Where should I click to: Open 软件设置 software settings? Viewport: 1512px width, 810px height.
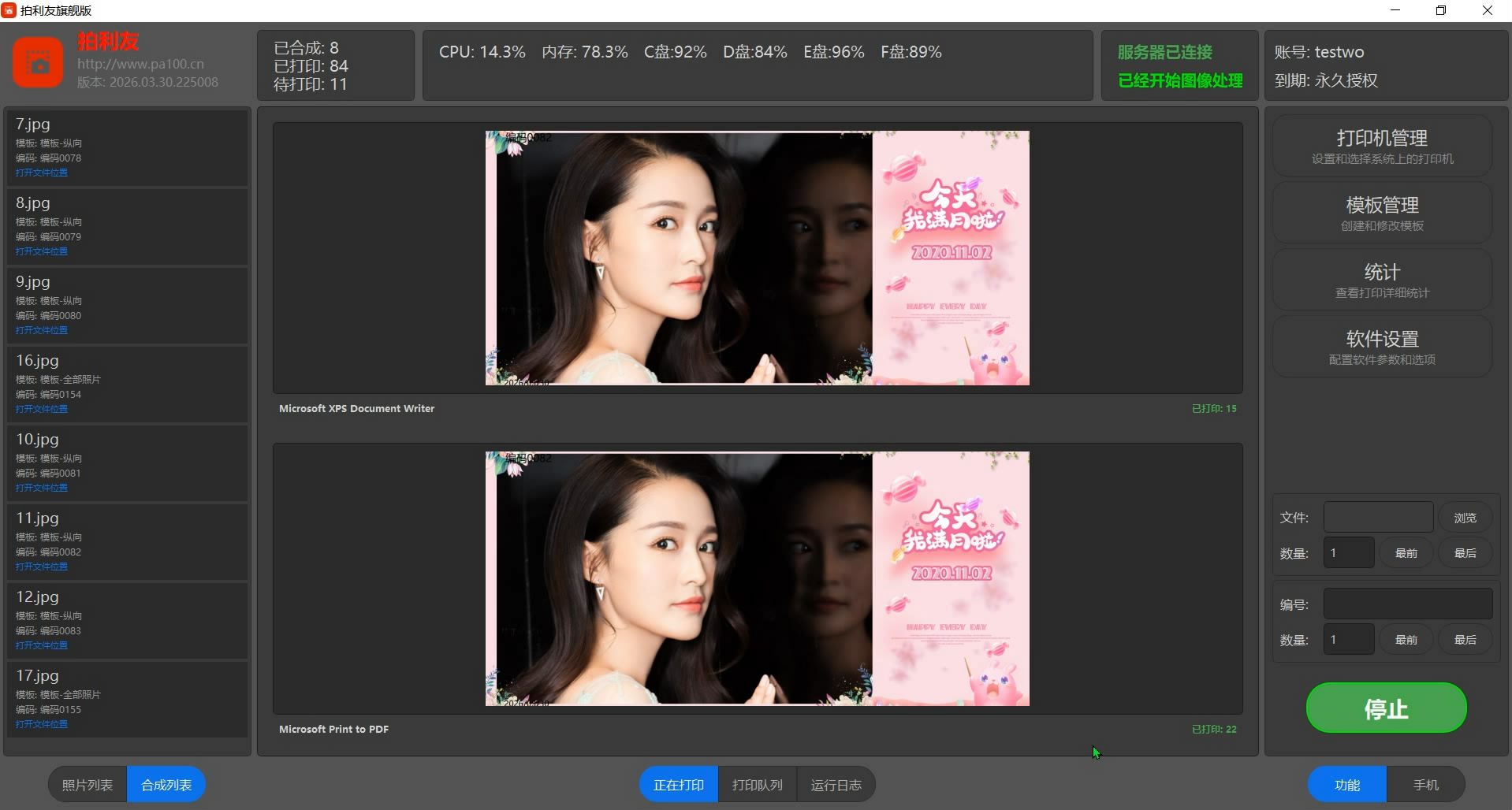[1381, 347]
